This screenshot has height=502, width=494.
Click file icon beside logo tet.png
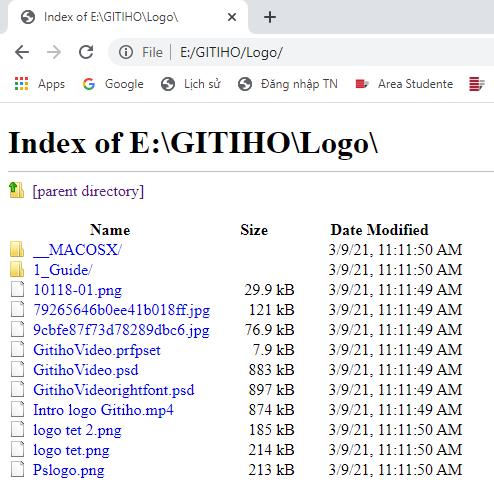[17, 449]
